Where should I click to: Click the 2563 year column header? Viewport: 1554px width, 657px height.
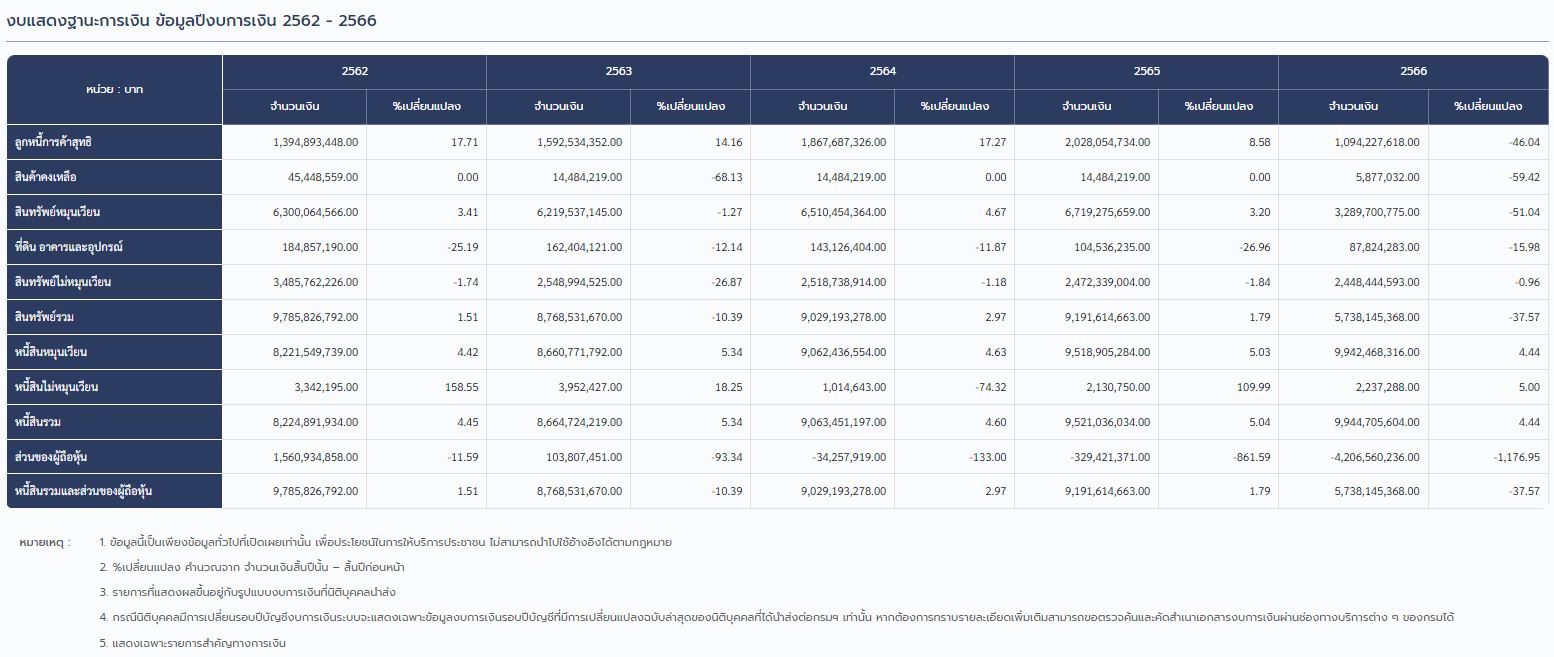[618, 72]
